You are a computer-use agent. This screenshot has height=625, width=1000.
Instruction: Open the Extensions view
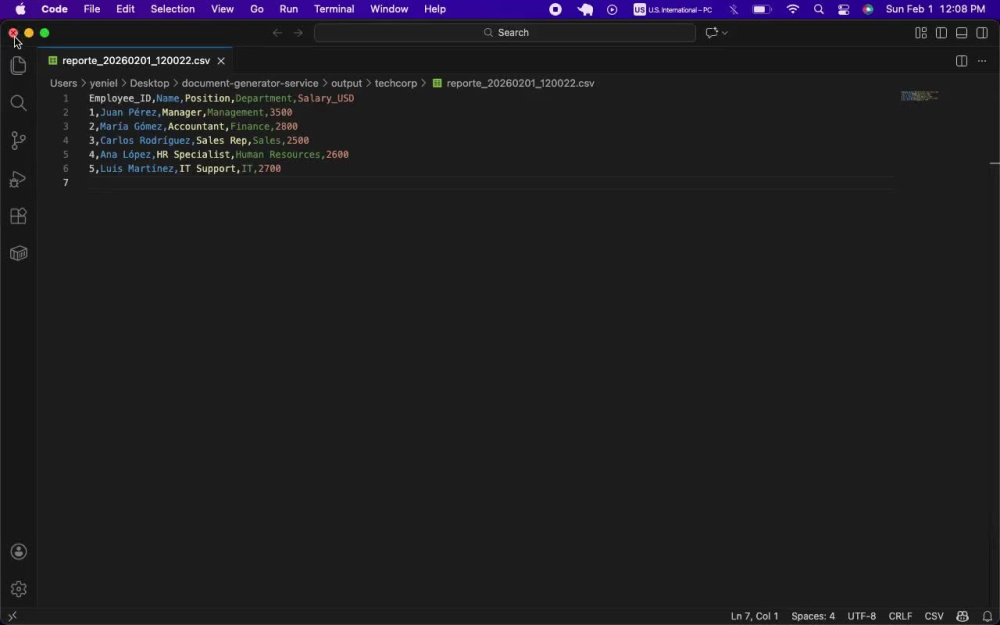click(18, 216)
